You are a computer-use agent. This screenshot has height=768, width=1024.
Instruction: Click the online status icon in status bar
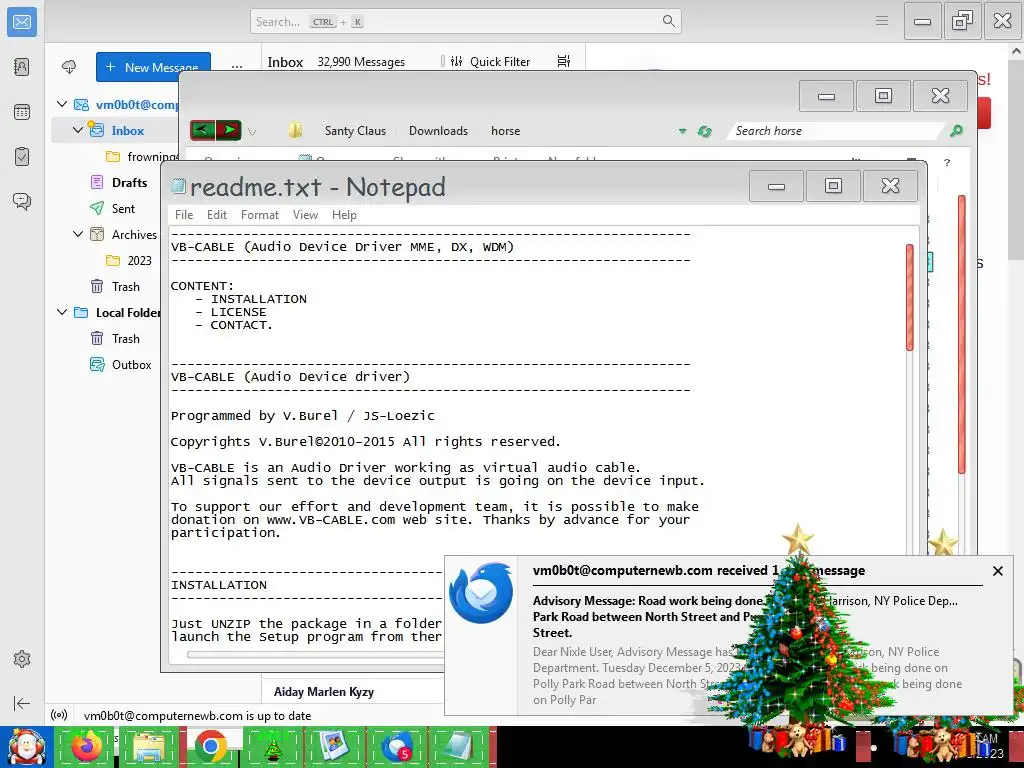click(59, 716)
